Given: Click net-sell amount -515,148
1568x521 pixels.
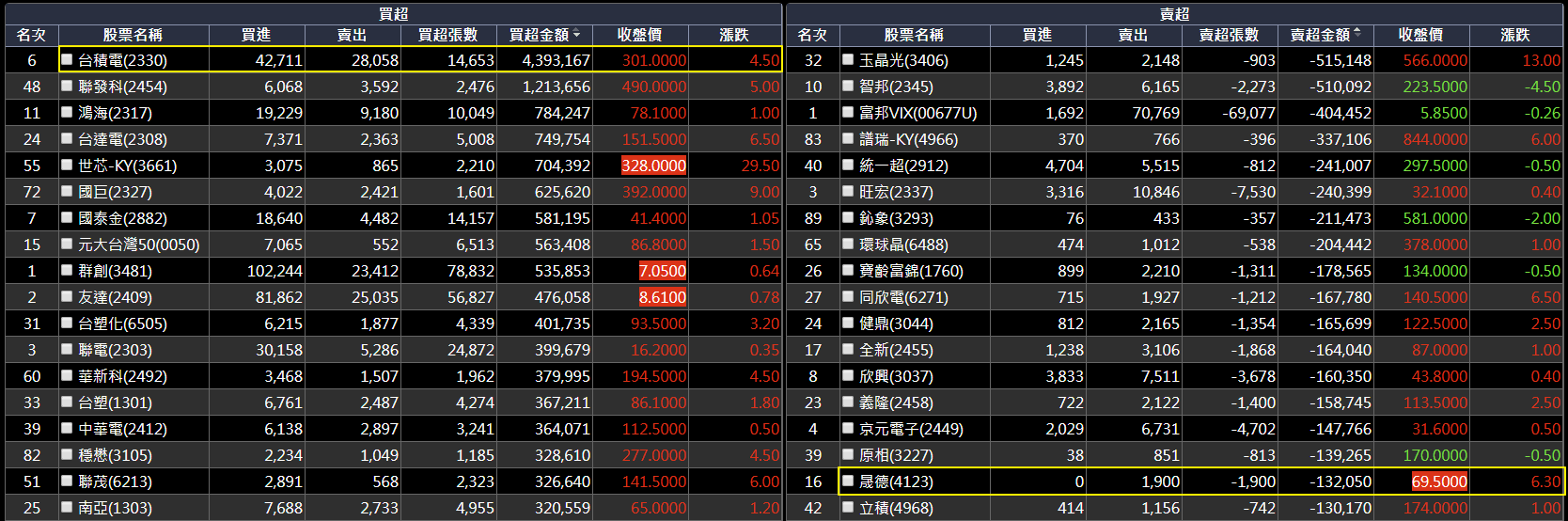Looking at the screenshot, I should pos(1340,60).
